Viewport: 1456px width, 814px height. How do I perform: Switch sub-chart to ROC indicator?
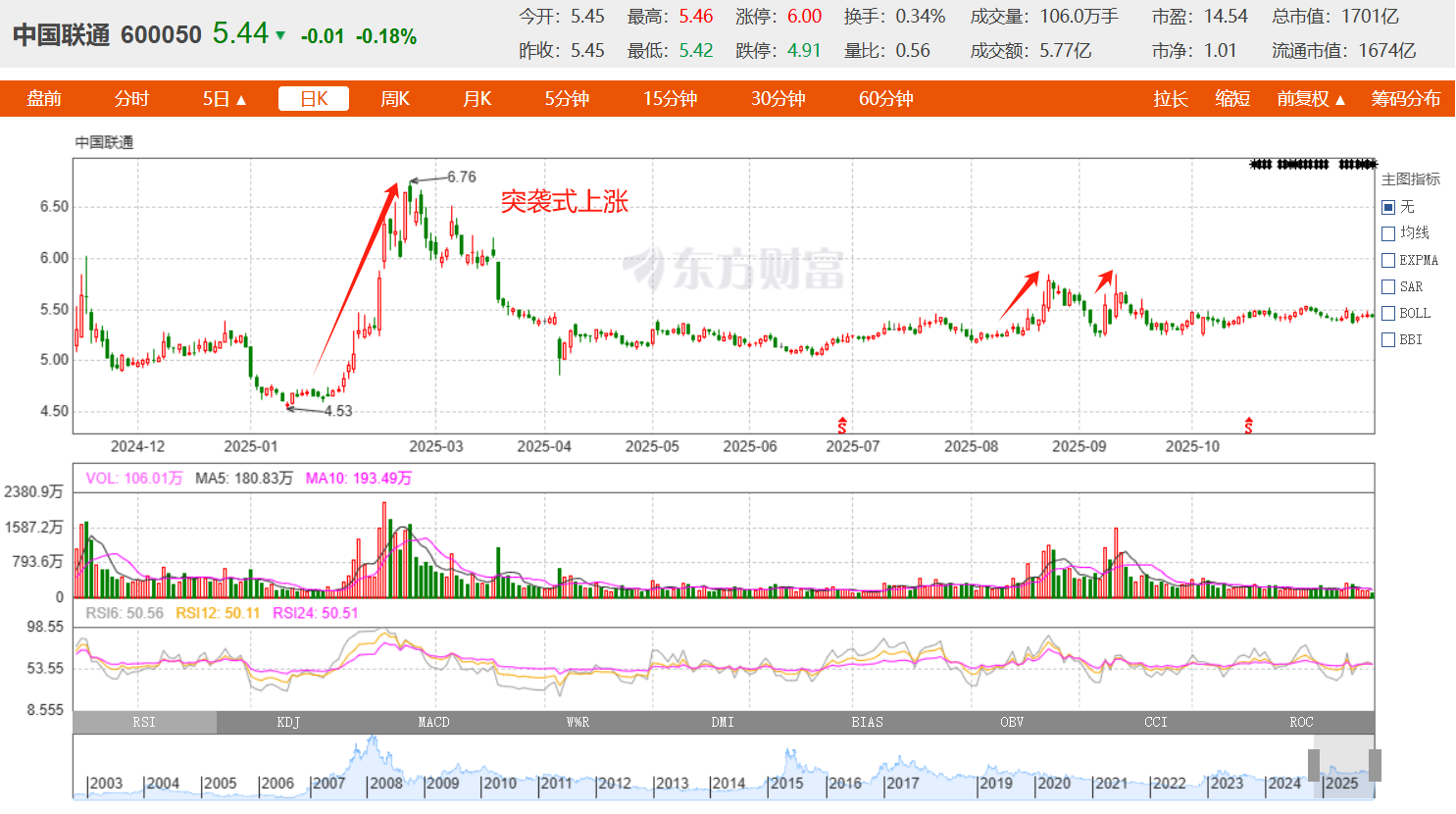[1301, 722]
